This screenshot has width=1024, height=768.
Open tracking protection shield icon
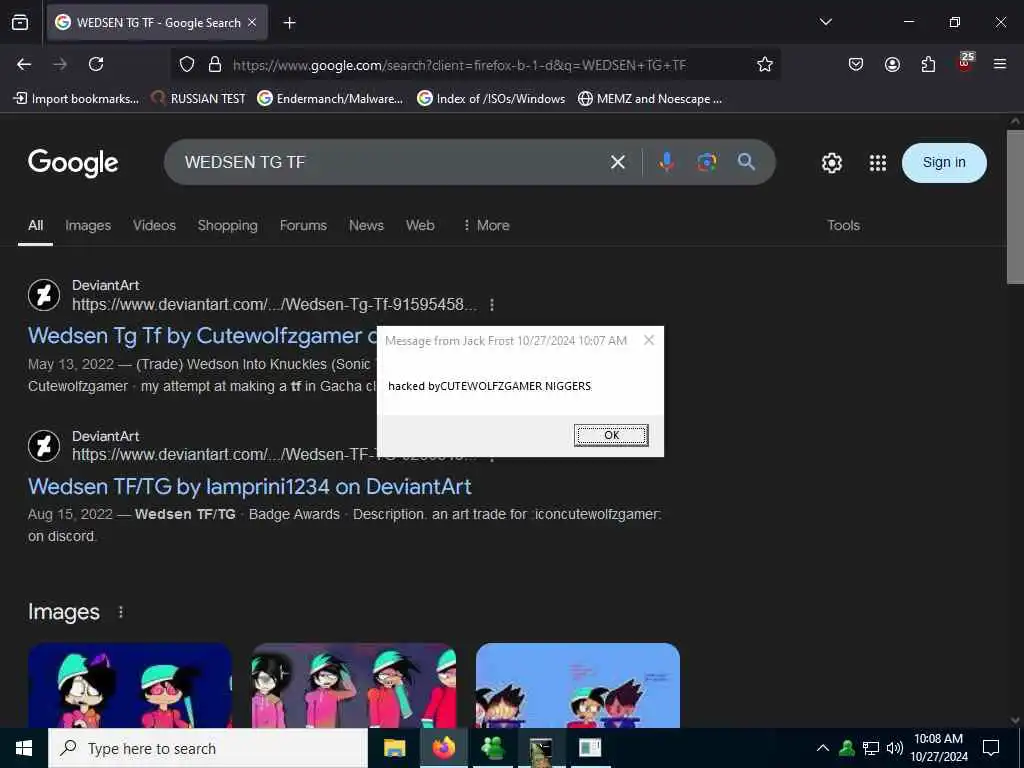[x=187, y=64]
